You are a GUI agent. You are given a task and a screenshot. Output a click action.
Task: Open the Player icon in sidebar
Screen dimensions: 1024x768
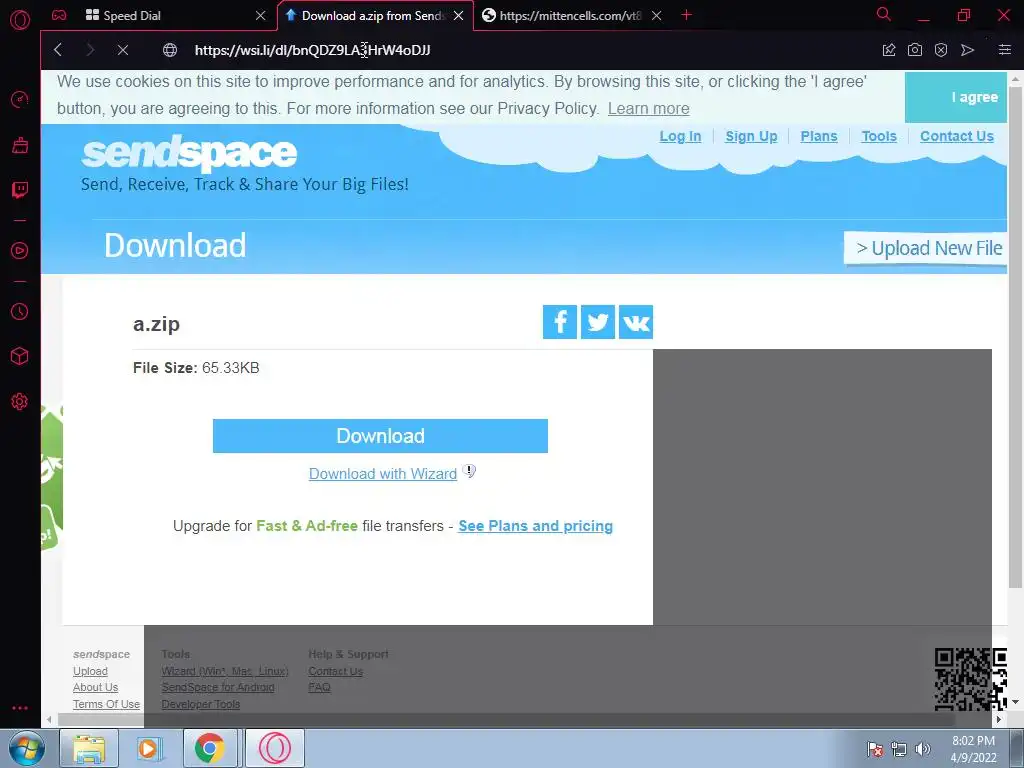20,251
